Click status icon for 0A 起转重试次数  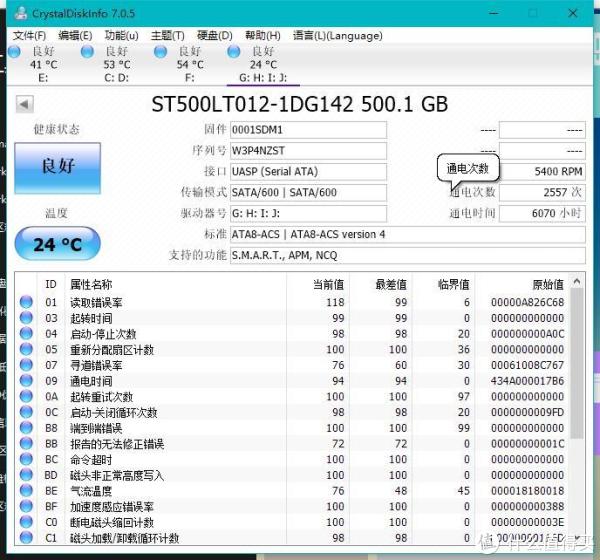26,396
